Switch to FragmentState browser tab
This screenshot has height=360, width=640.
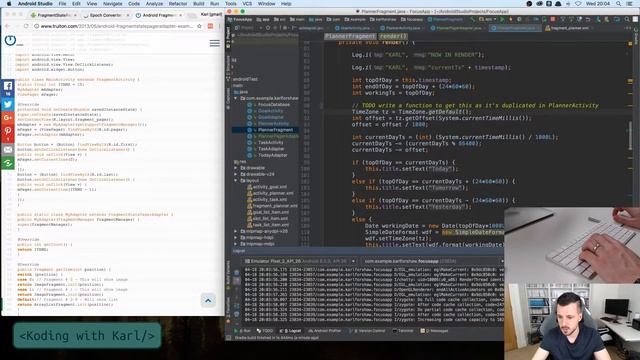pos(53,15)
